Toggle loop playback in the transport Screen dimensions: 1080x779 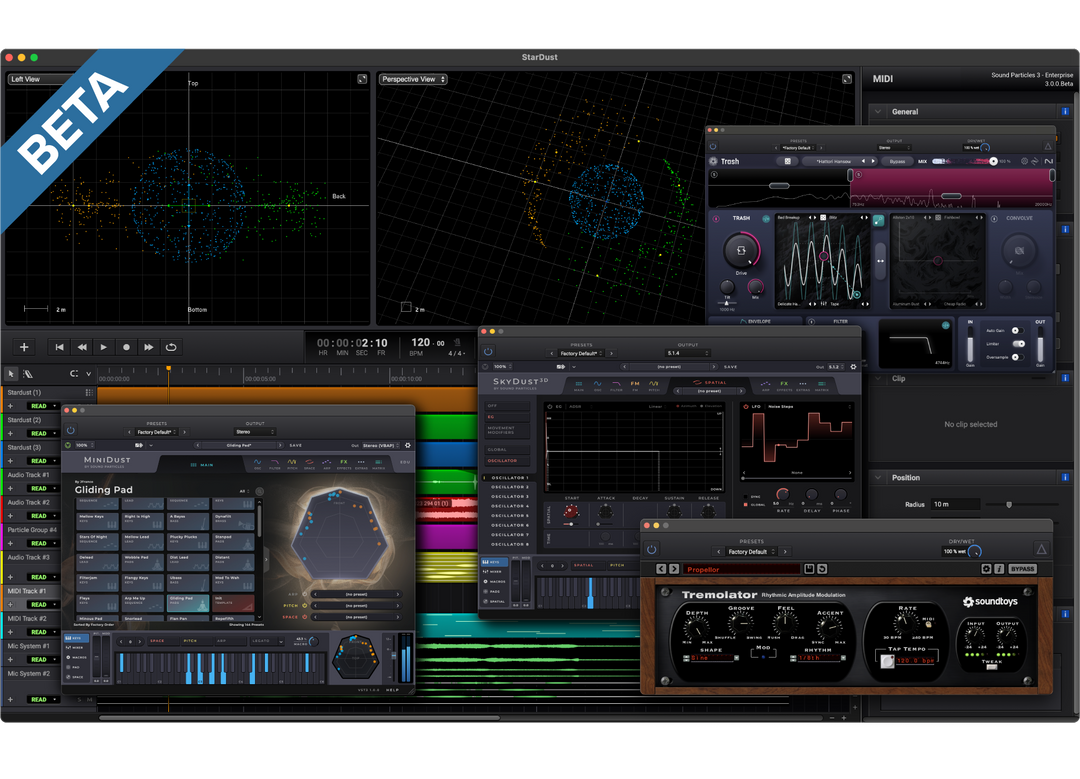click(x=172, y=347)
